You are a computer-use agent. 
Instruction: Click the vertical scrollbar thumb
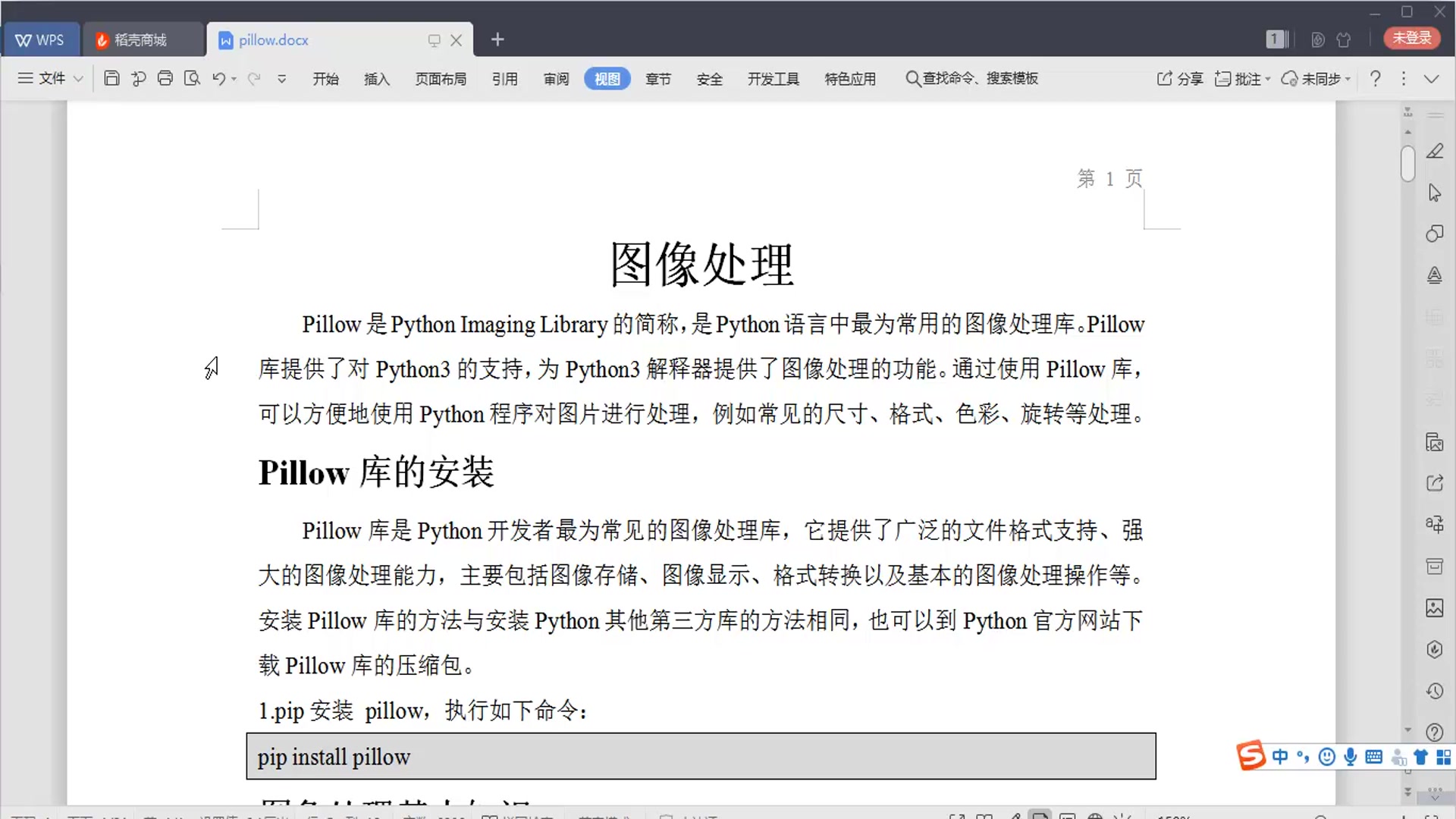click(x=1408, y=163)
